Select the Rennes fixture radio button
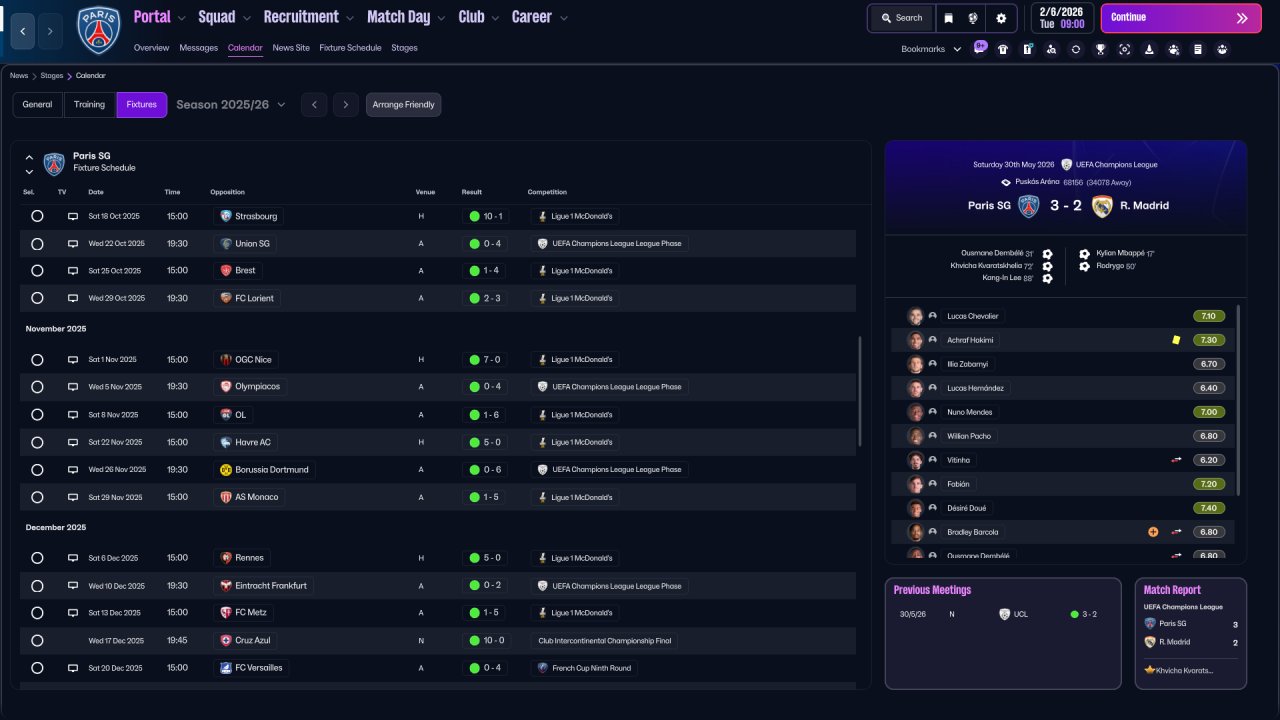 [37, 558]
